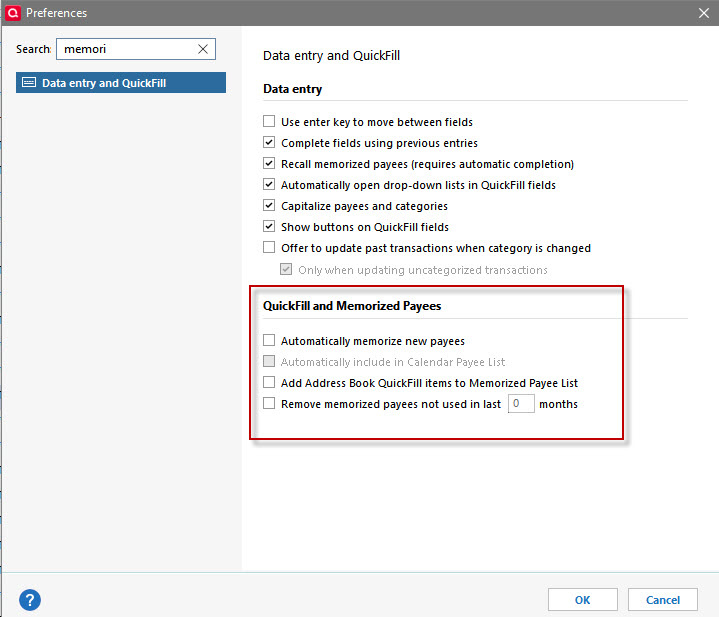Enable Use enter key to move between fields
The width and height of the screenshot is (719, 617).
269,121
